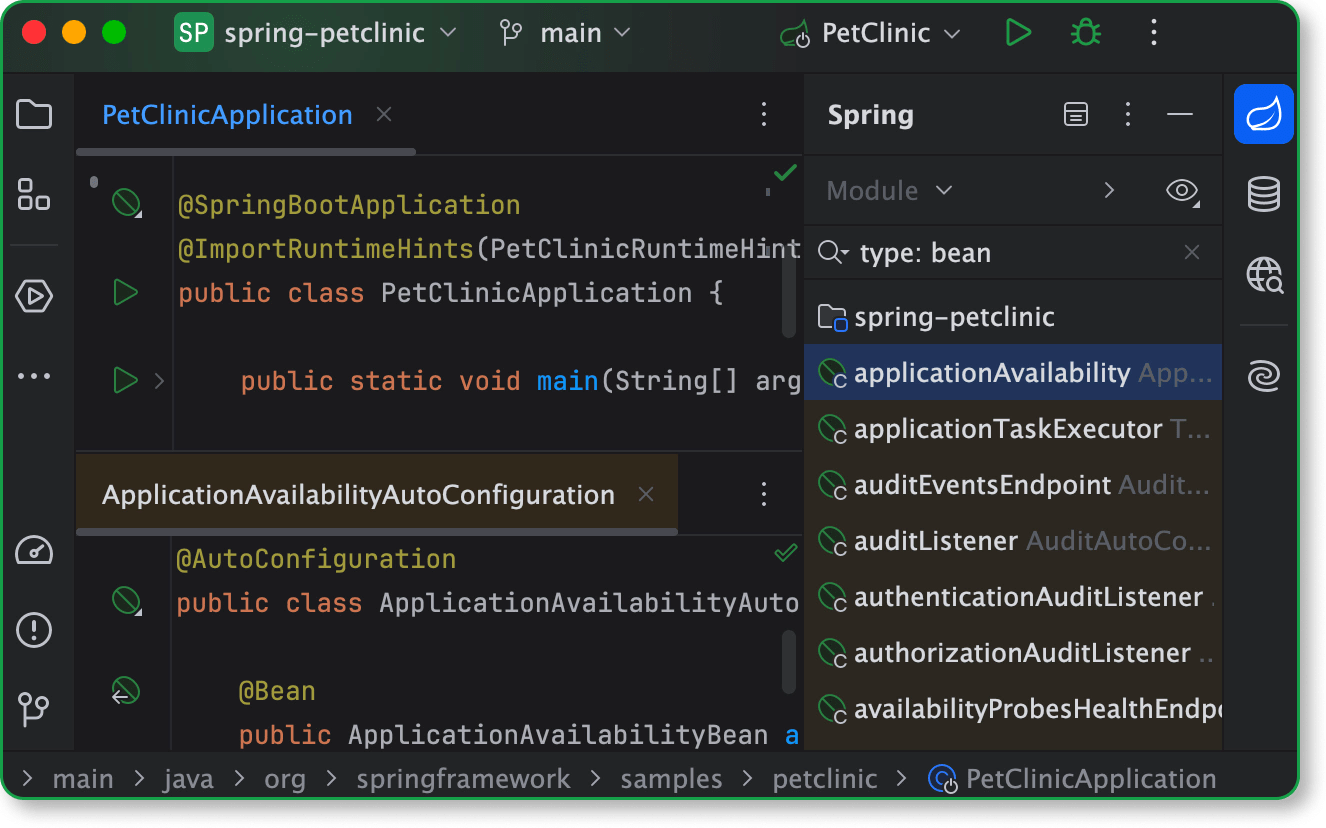Run PetClinicApplication class from gutter
The image size is (1326, 828).
pyautogui.click(x=125, y=293)
